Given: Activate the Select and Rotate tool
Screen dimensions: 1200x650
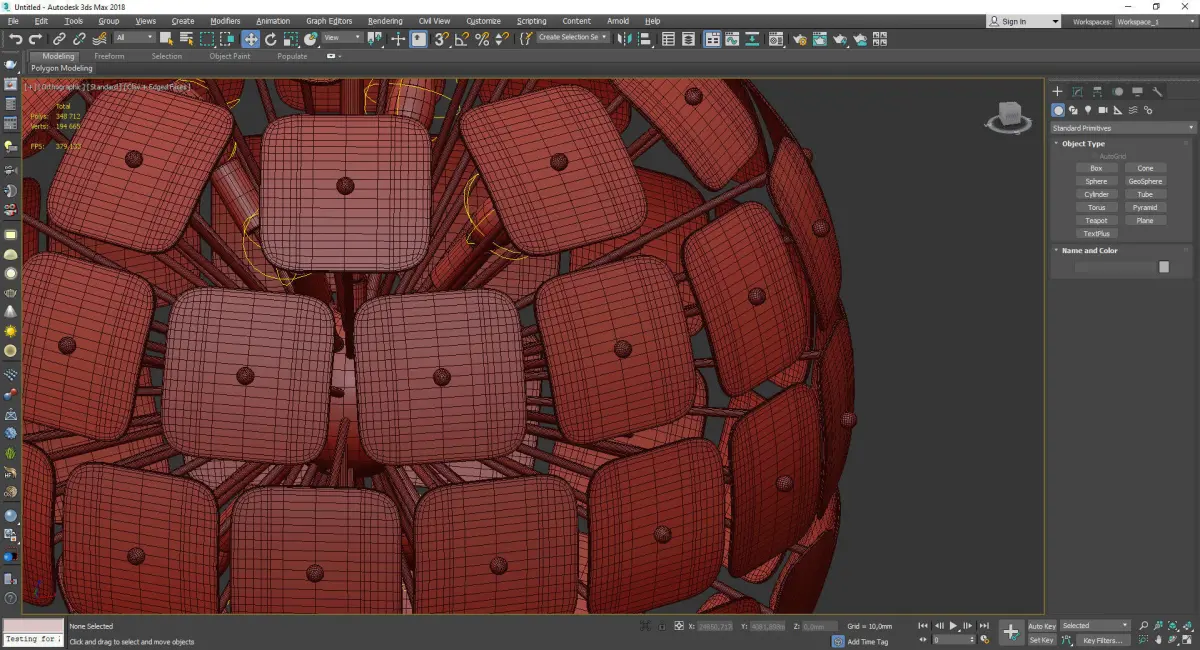Looking at the screenshot, I should tap(270, 39).
